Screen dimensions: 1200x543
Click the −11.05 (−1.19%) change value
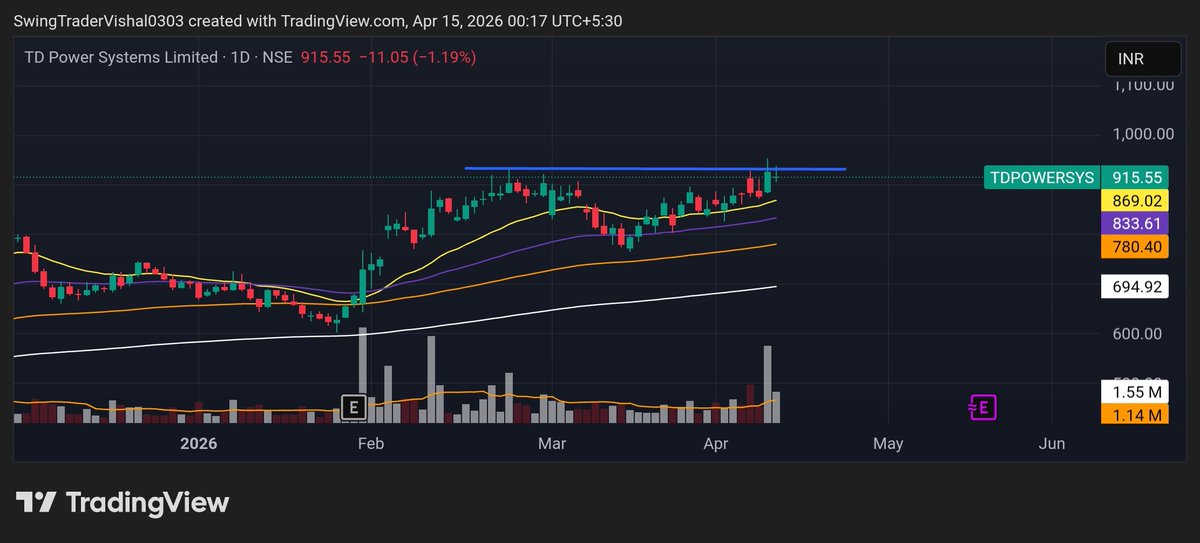coord(416,58)
